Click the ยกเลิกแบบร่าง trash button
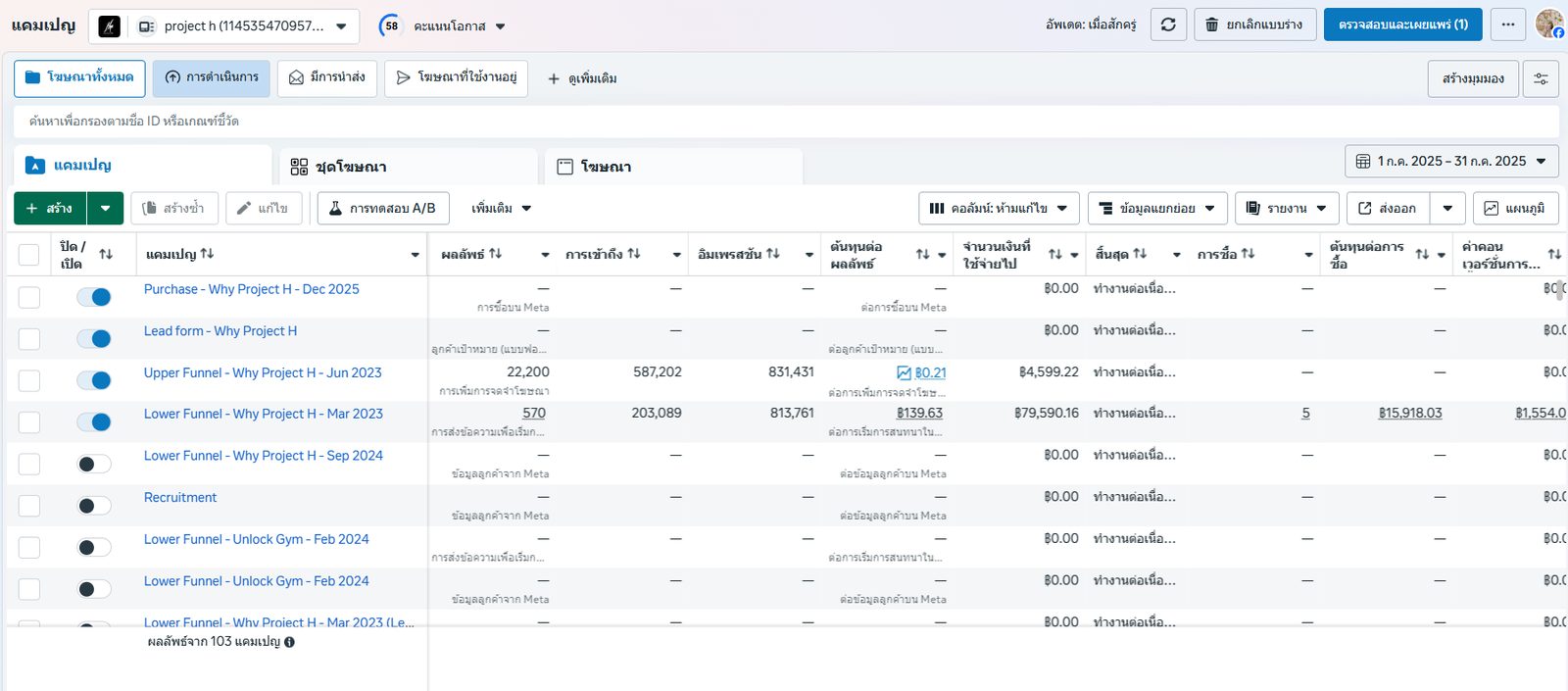 pyautogui.click(x=1254, y=25)
